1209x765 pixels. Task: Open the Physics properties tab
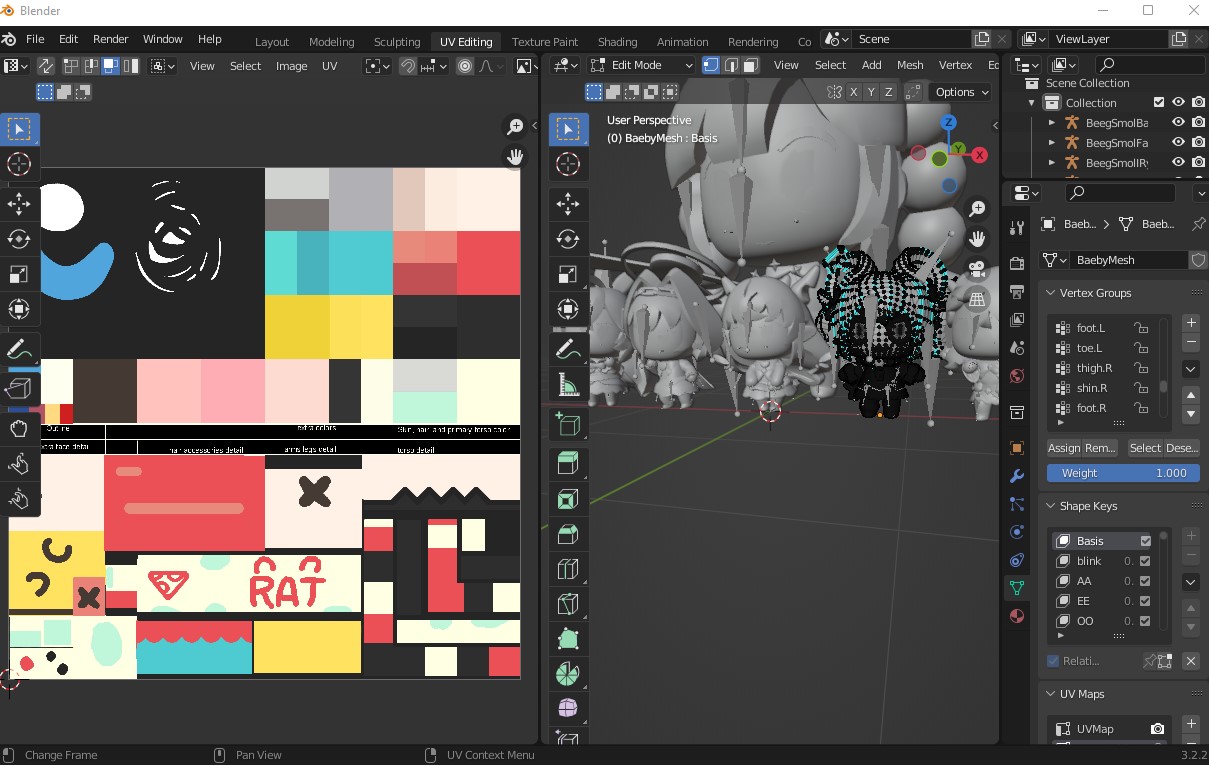pos(1017,532)
